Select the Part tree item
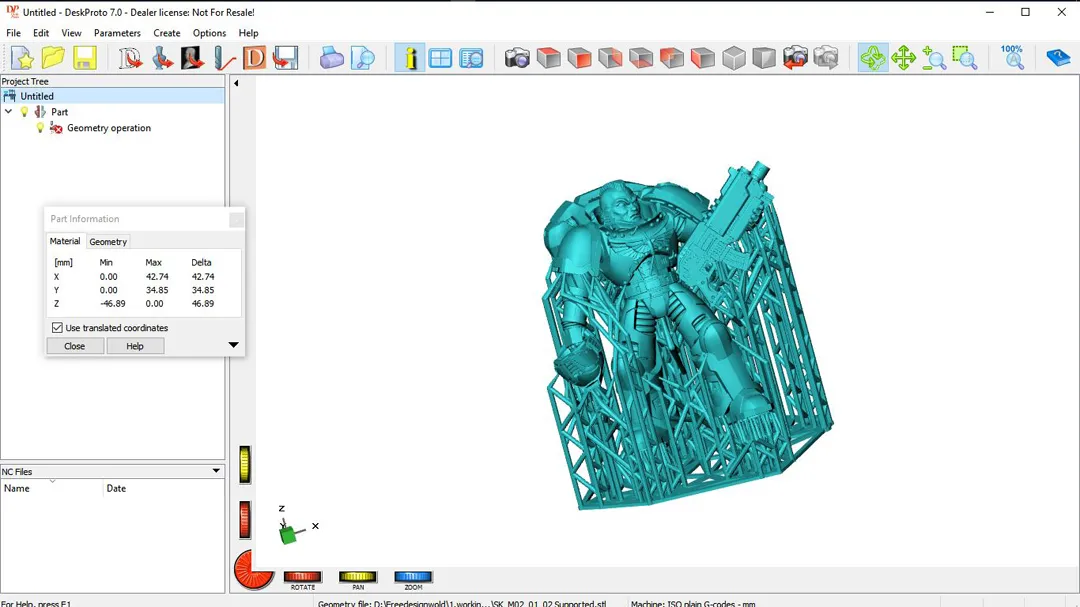 click(x=59, y=112)
